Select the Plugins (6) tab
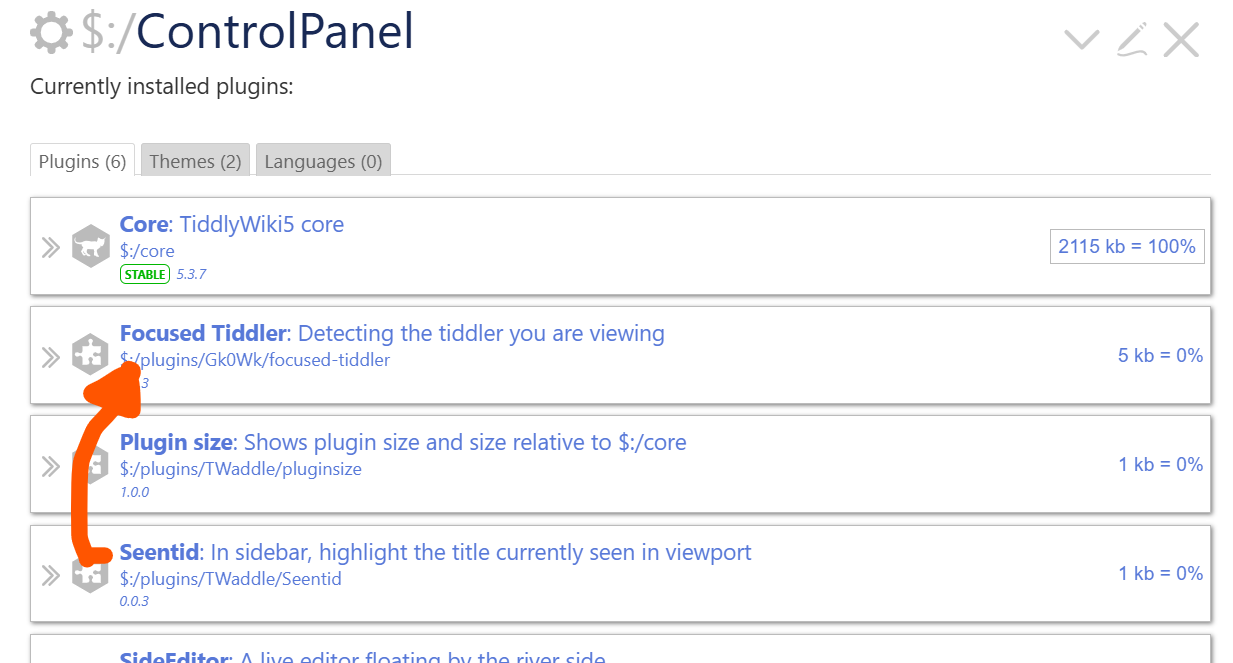This screenshot has width=1233, height=663. [x=82, y=161]
